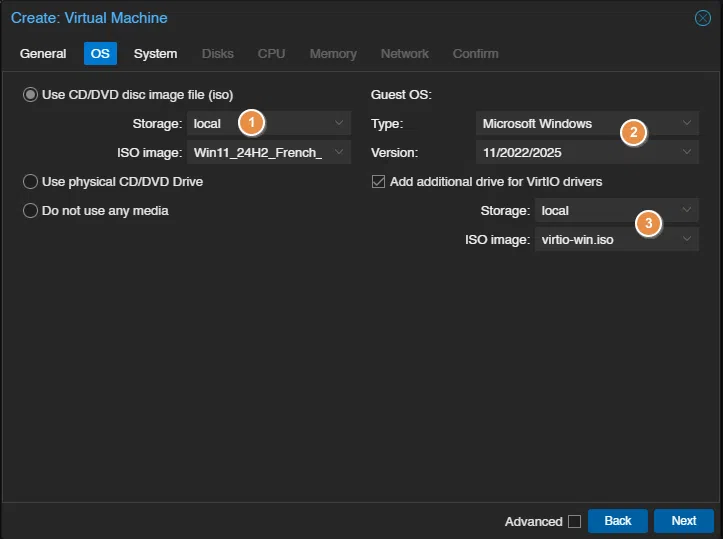Switch to the System tab

point(155,53)
